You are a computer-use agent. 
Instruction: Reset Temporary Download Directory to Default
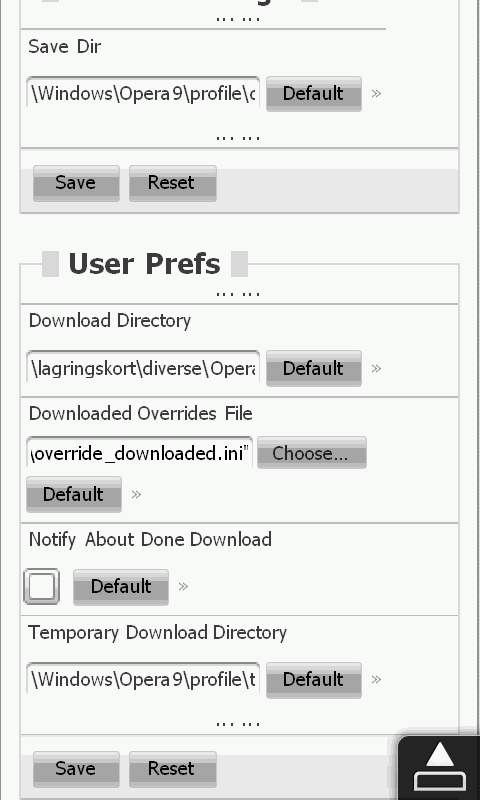pos(314,680)
